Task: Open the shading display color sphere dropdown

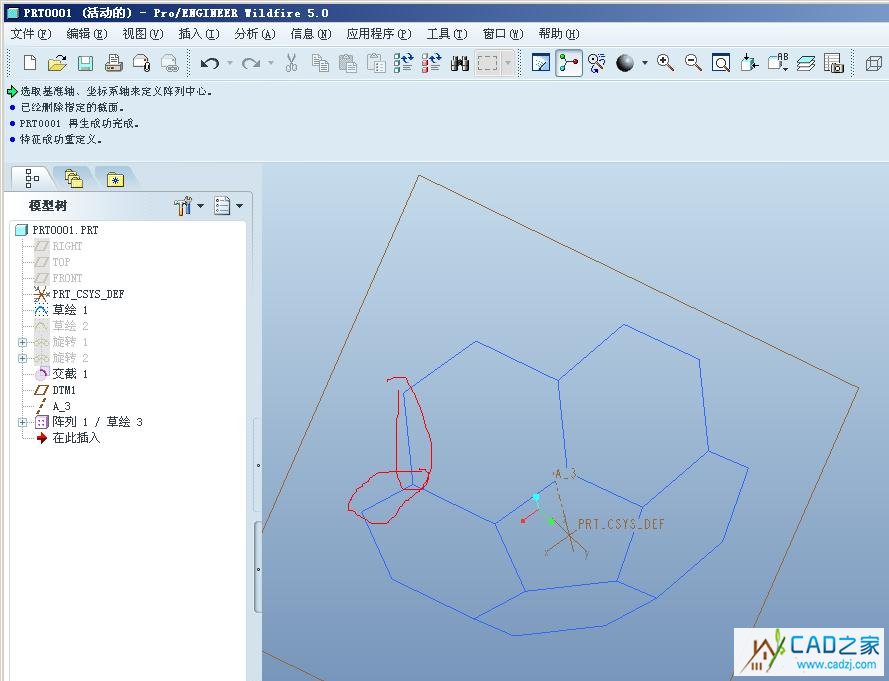Action: click(x=644, y=63)
